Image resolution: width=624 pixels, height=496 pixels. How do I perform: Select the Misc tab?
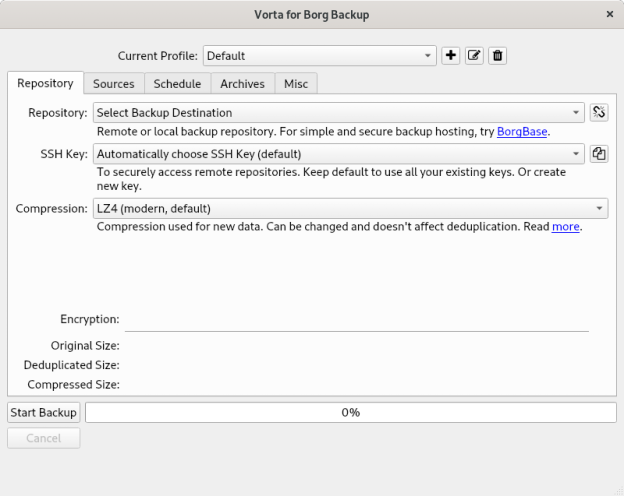[296, 84]
